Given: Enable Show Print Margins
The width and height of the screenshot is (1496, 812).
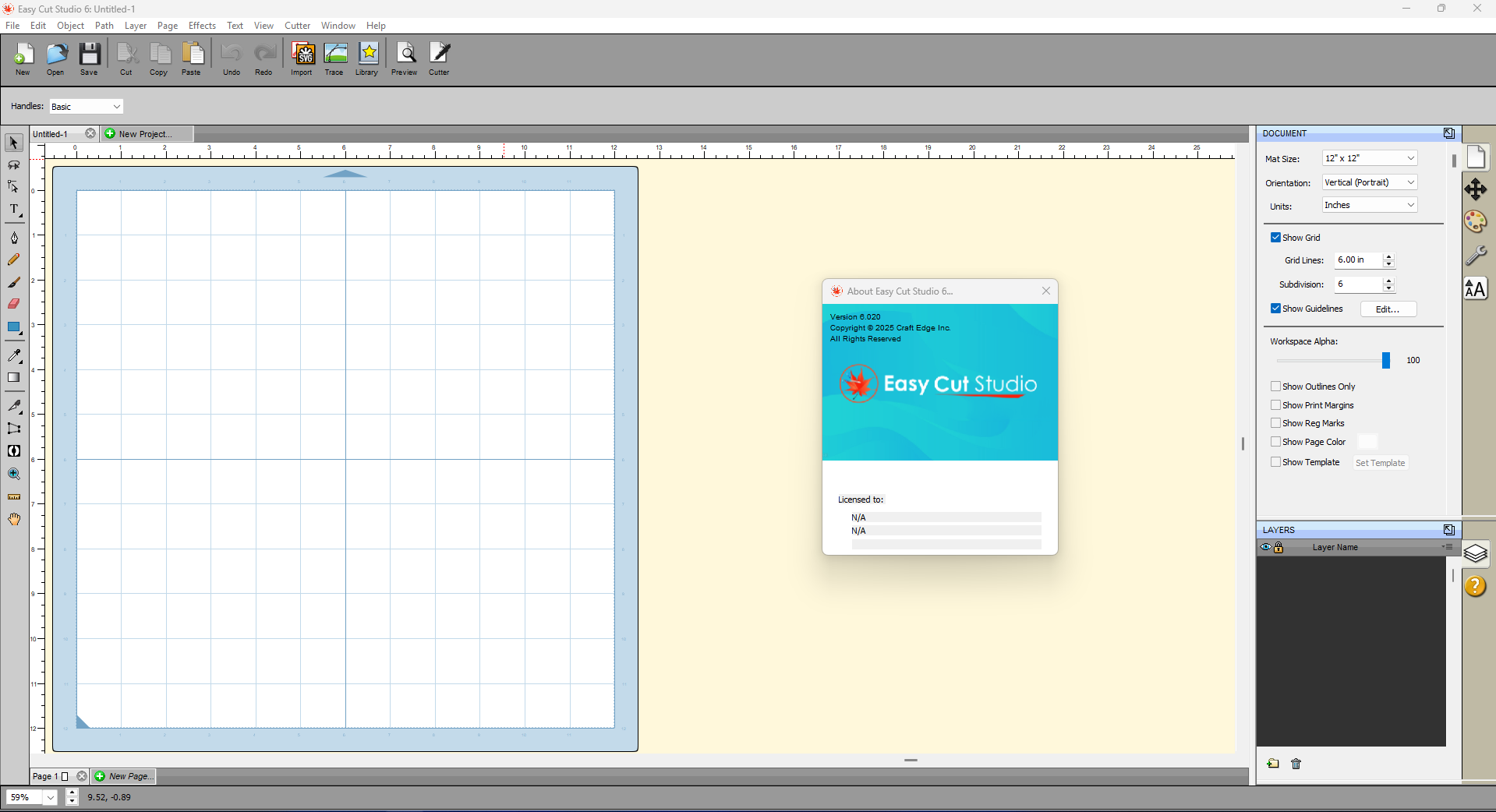Looking at the screenshot, I should (1275, 405).
